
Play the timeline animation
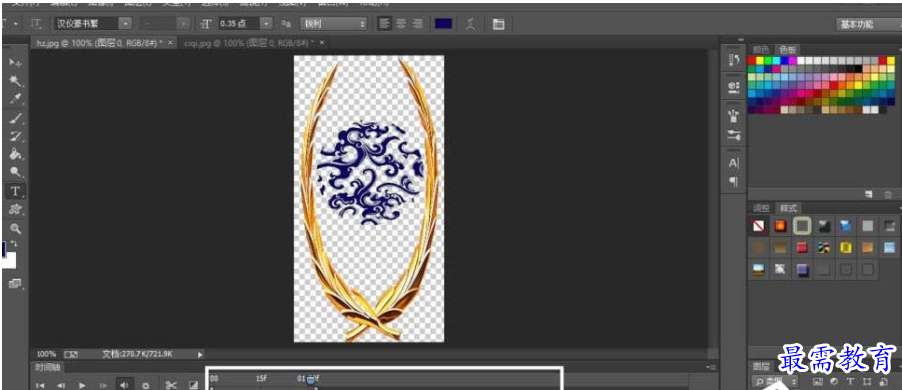82,385
